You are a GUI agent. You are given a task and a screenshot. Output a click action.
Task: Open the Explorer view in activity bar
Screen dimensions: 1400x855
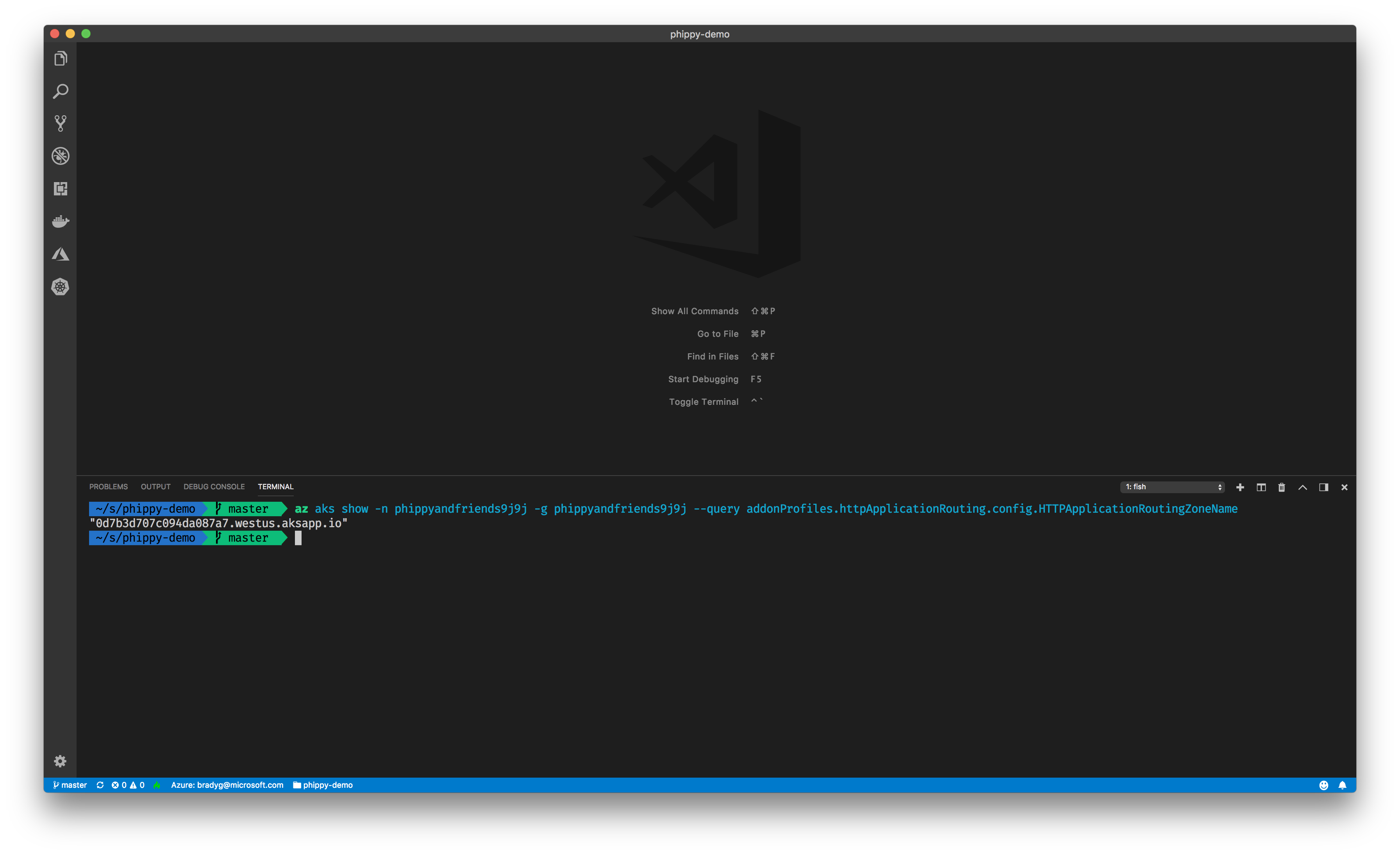60,59
